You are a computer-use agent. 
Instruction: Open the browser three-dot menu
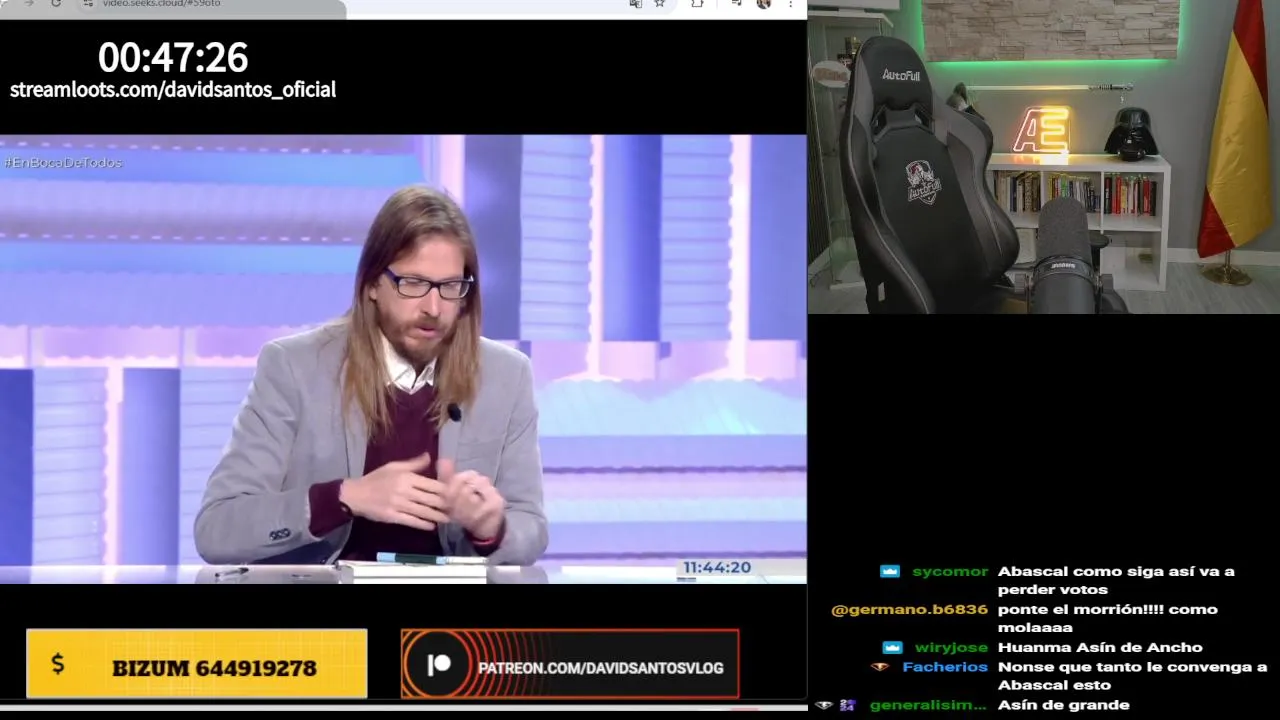pyautogui.click(x=791, y=4)
